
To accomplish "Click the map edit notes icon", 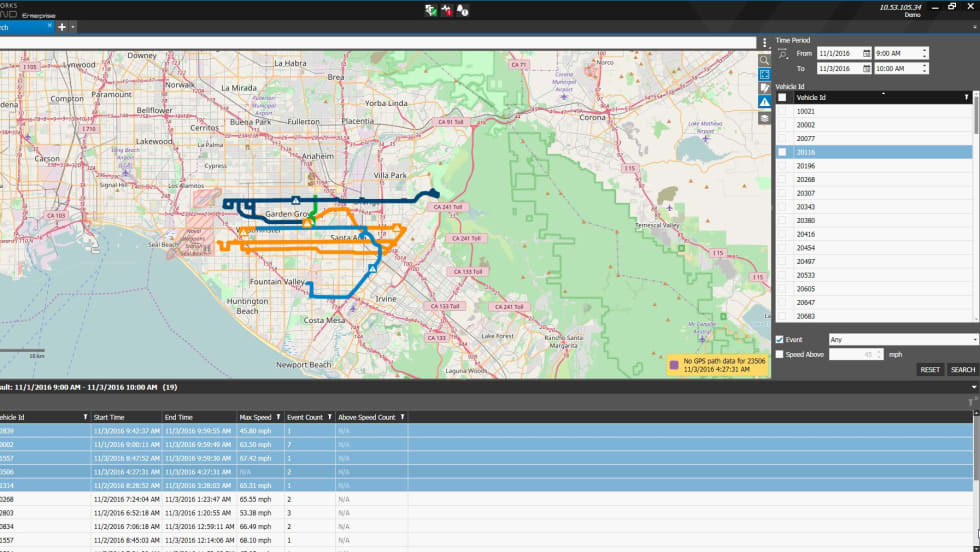I will 764,88.
